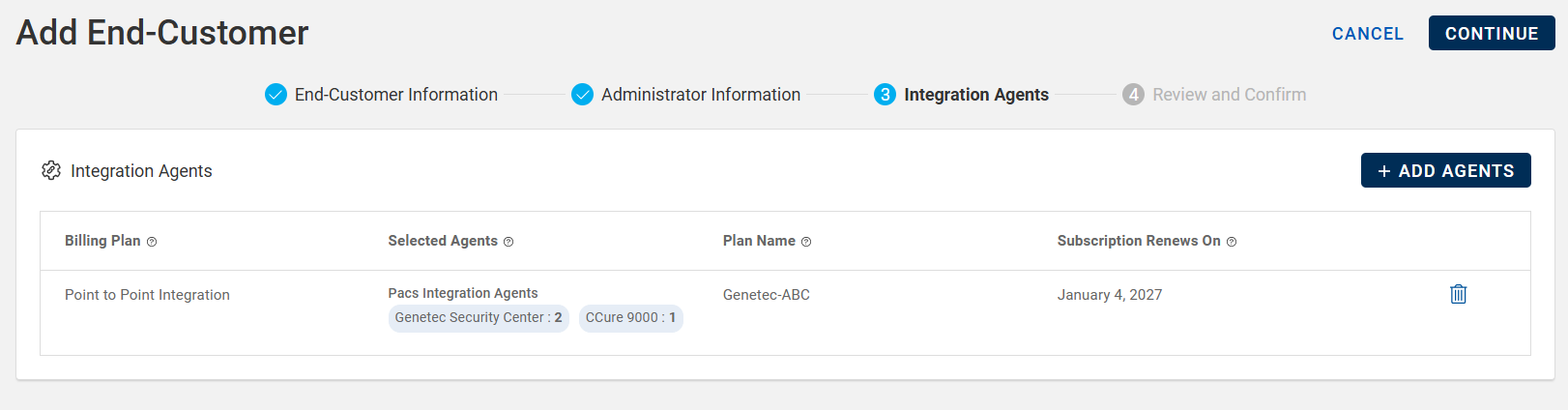Viewport: 1568px width, 410px height.
Task: Click the step 3 number circle
Action: click(885, 95)
